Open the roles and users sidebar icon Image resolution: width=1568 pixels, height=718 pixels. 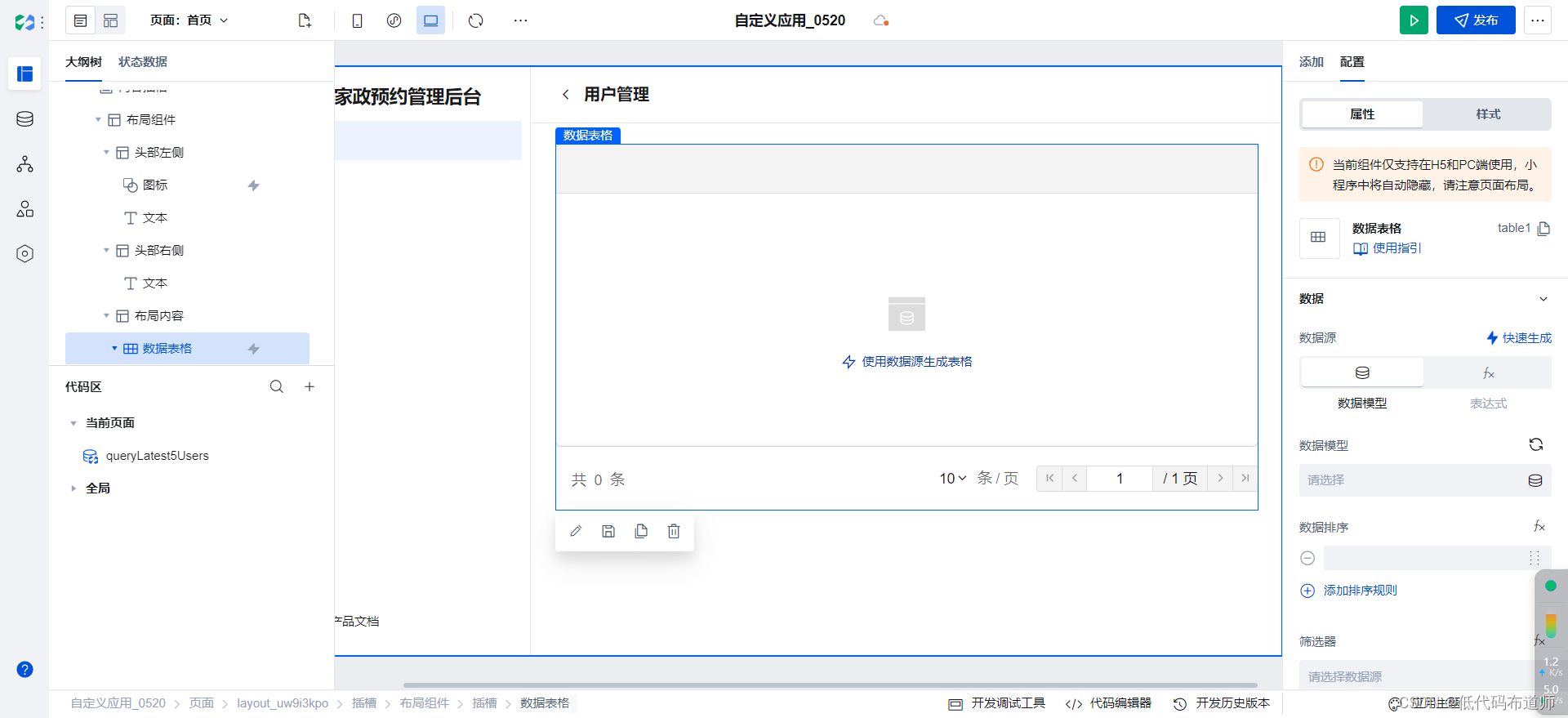[x=24, y=209]
